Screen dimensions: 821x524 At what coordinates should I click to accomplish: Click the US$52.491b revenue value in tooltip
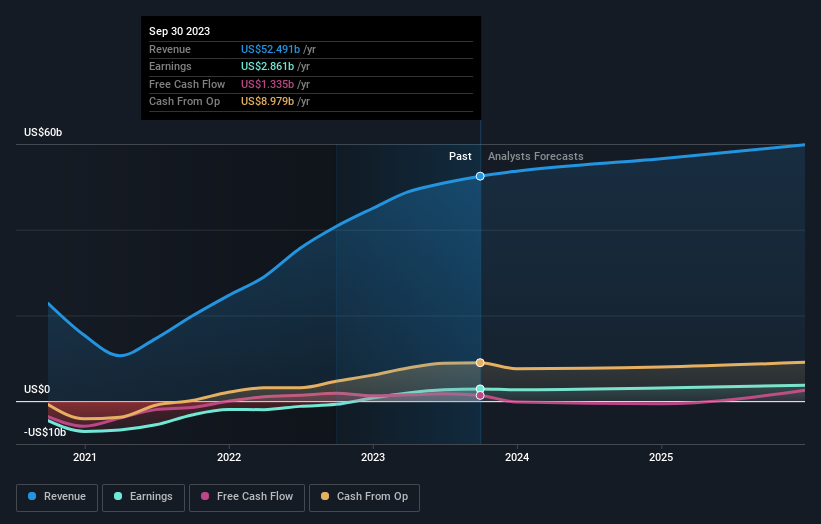tap(270, 49)
